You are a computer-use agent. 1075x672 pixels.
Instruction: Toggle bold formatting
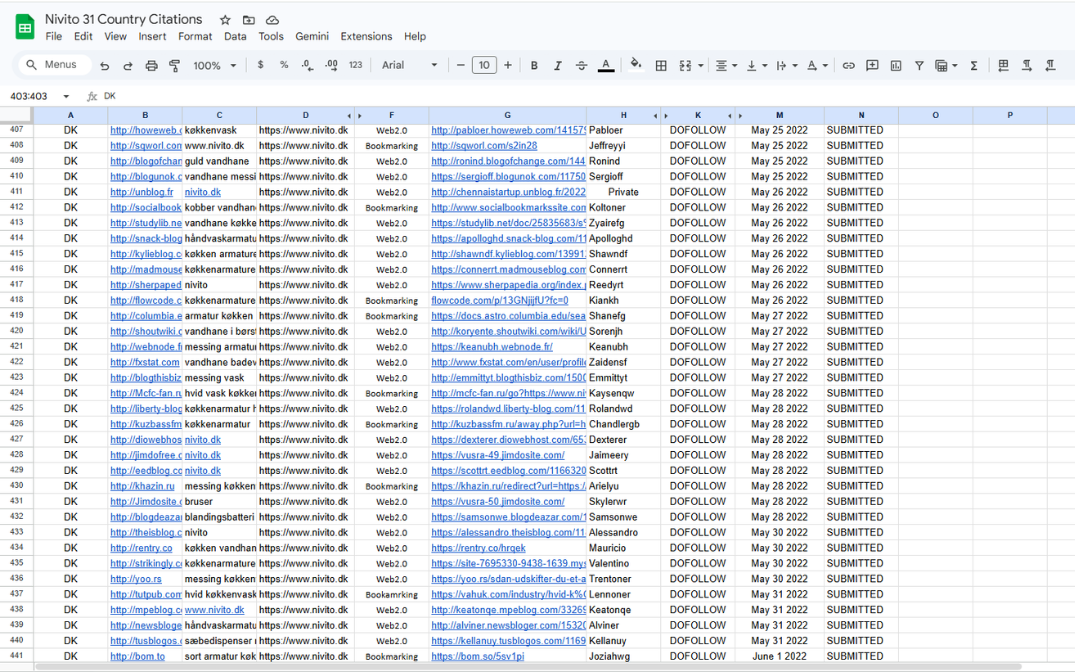(x=534, y=66)
